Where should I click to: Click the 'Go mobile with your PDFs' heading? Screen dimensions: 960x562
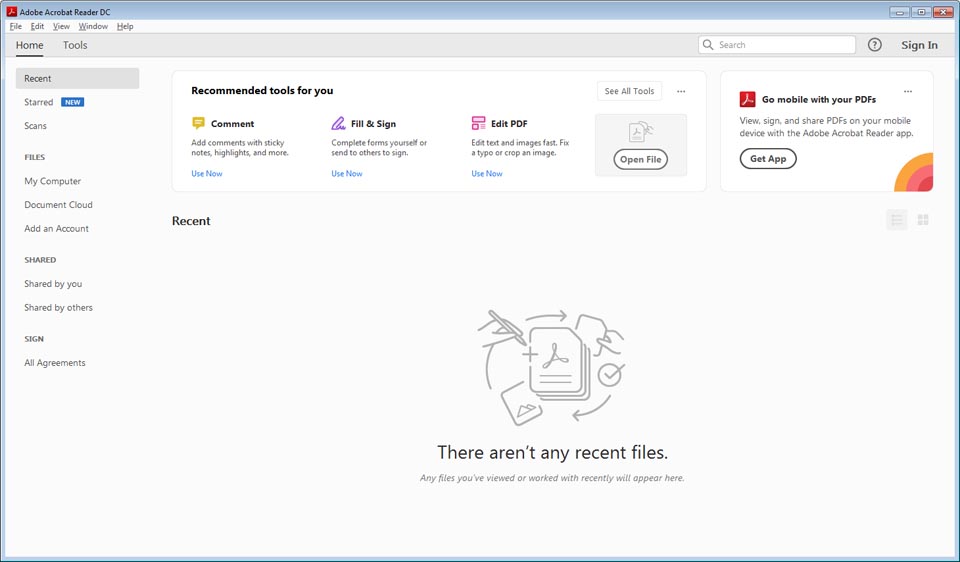pos(819,99)
